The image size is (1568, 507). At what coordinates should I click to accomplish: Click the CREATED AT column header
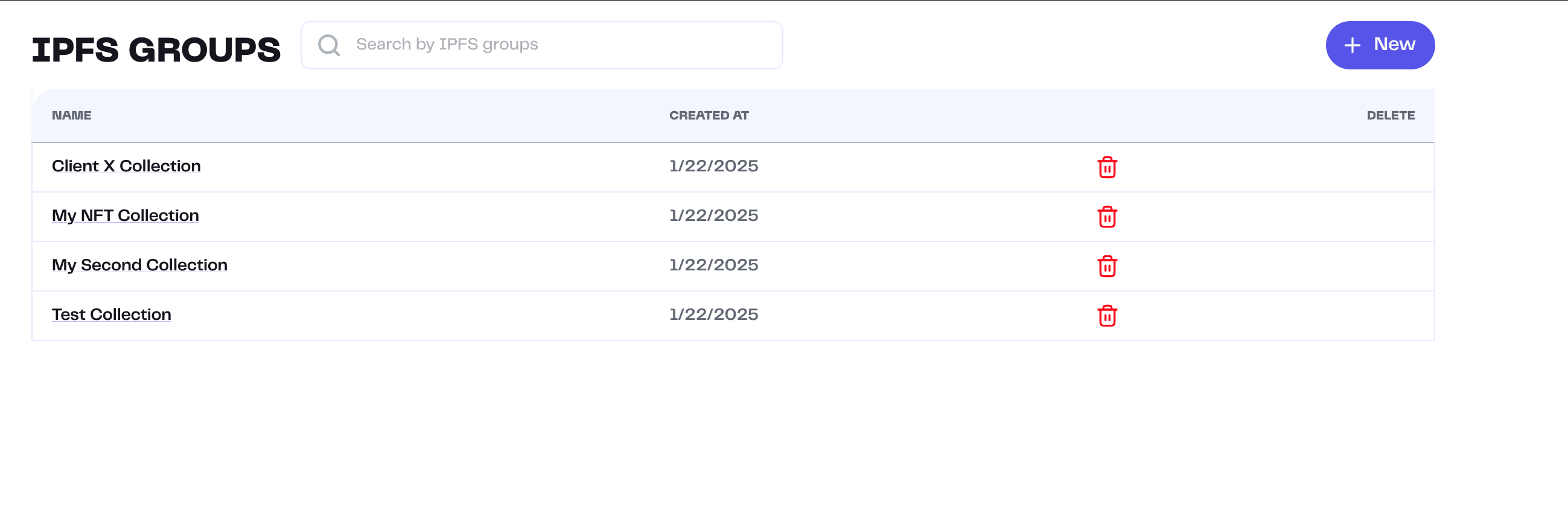709,115
